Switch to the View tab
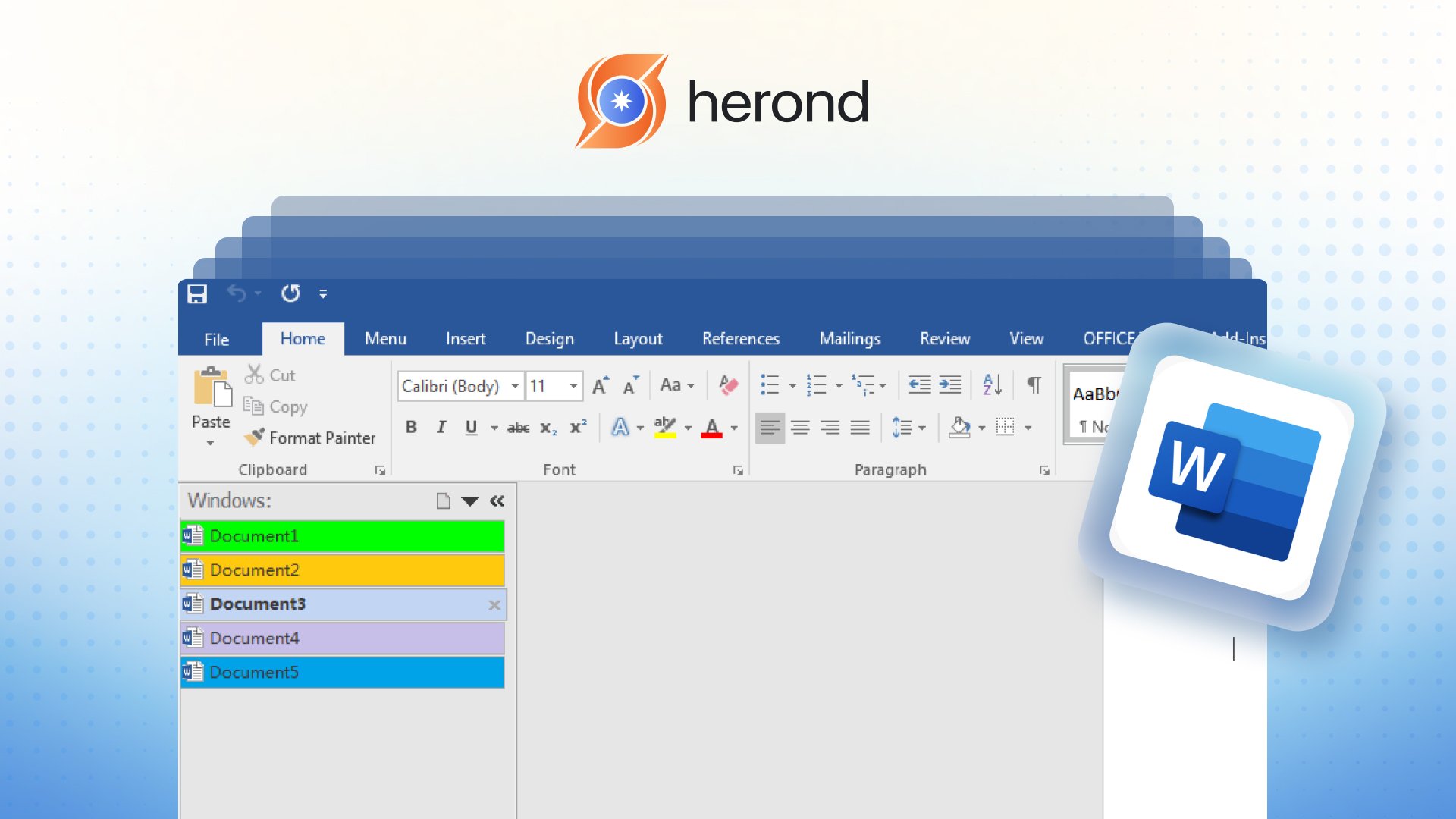 coord(1026,339)
